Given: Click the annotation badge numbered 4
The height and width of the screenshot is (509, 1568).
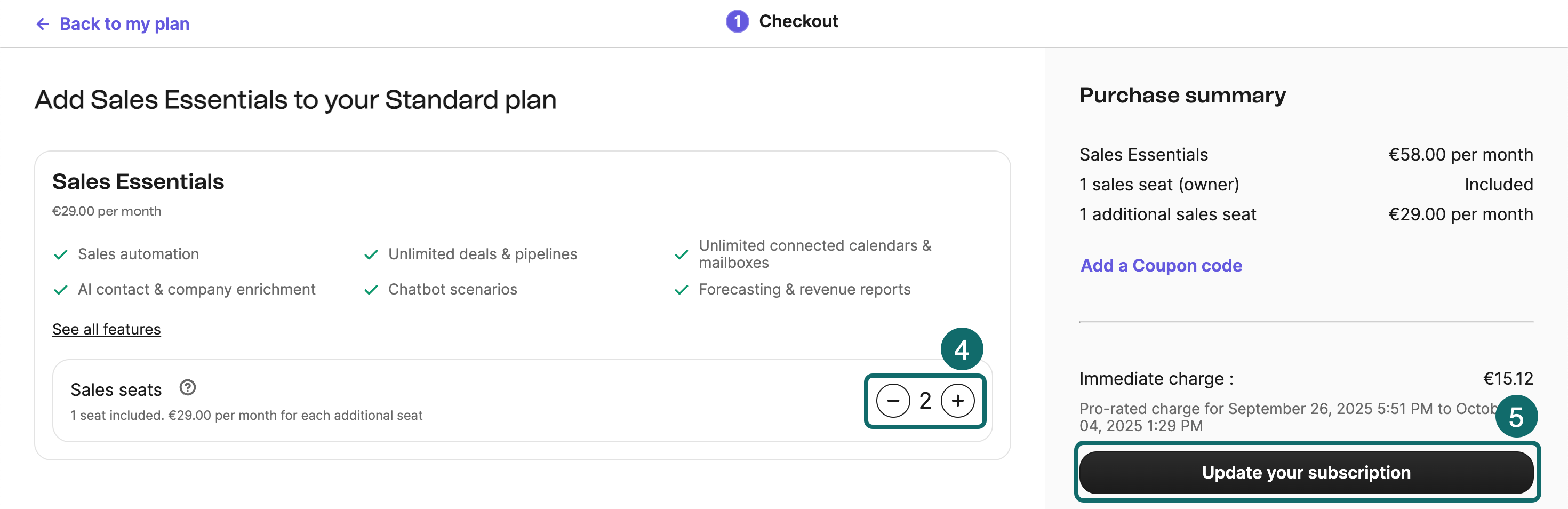Looking at the screenshot, I should click(962, 349).
